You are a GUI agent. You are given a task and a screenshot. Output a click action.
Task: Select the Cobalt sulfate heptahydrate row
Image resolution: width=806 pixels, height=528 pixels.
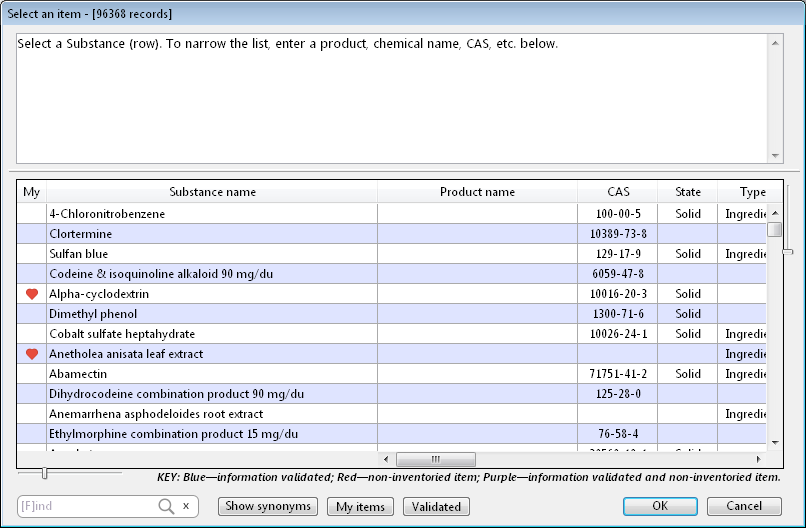point(392,334)
